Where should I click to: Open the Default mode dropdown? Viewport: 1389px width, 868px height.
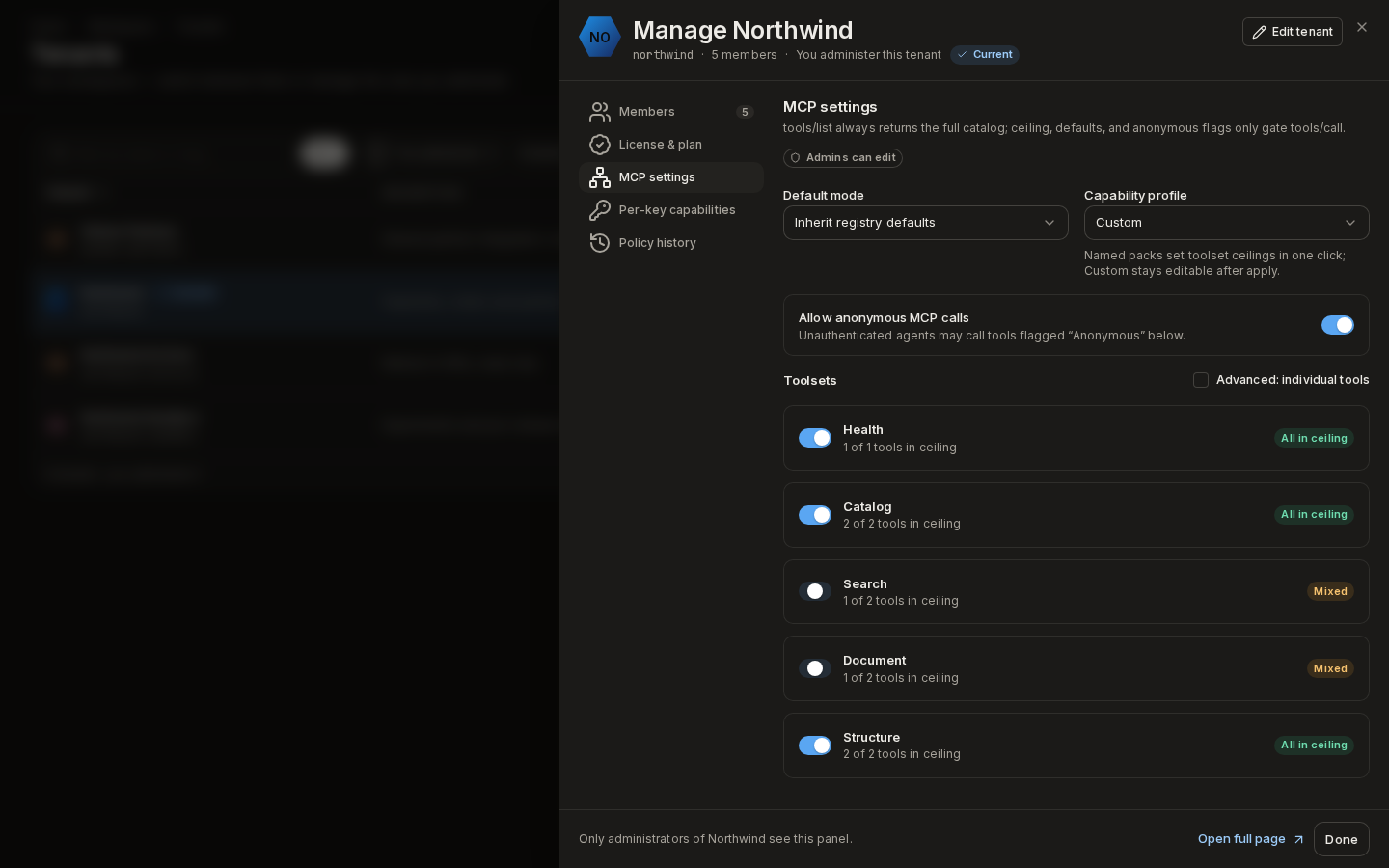click(x=926, y=223)
